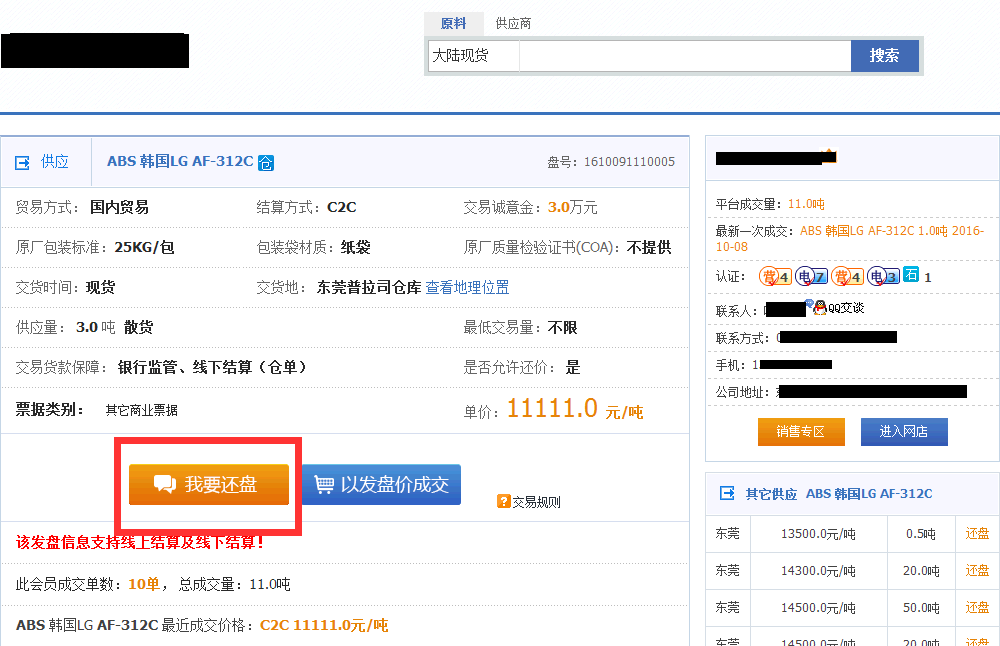Click the 盘号 number 1610091110005
Screen dimensions: 1000x646
tap(629, 162)
